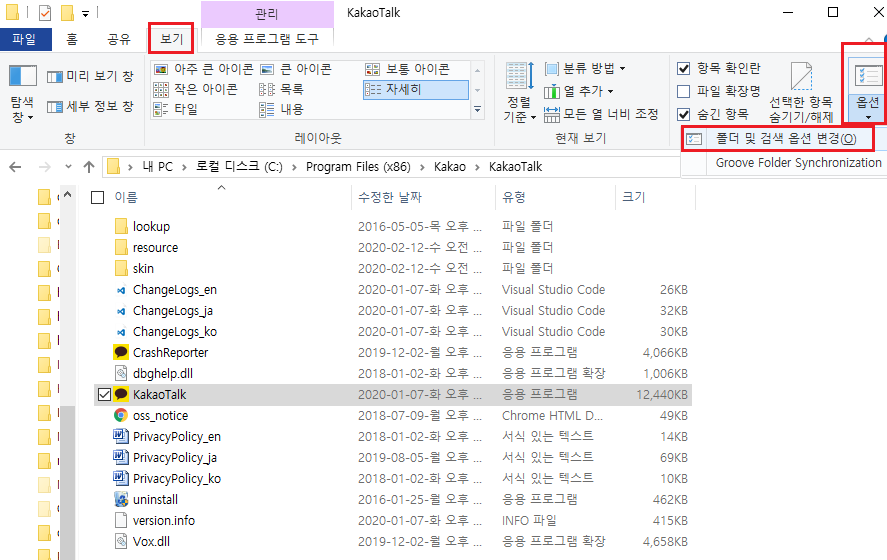The image size is (887, 560).
Task: Select 목록 layout
Action: 282,89
